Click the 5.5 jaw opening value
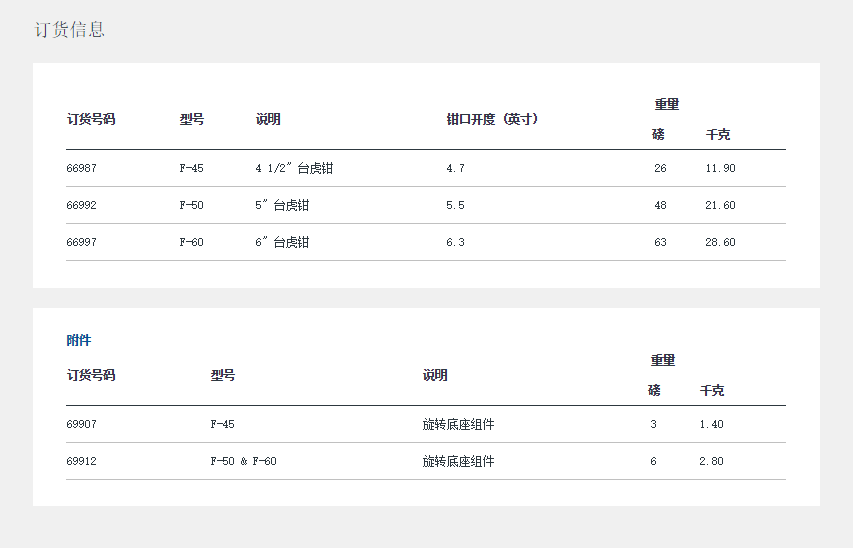Viewport: 853px width, 548px height. click(455, 205)
